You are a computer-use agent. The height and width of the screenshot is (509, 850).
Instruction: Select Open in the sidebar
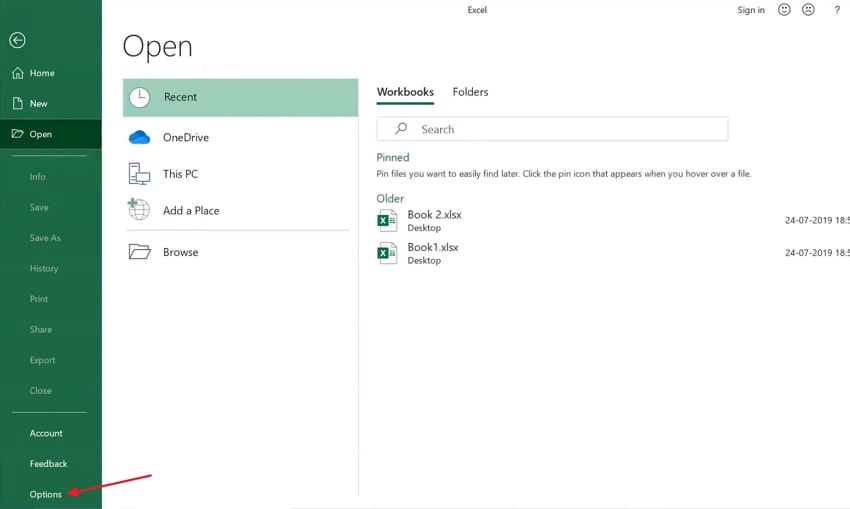(x=41, y=134)
